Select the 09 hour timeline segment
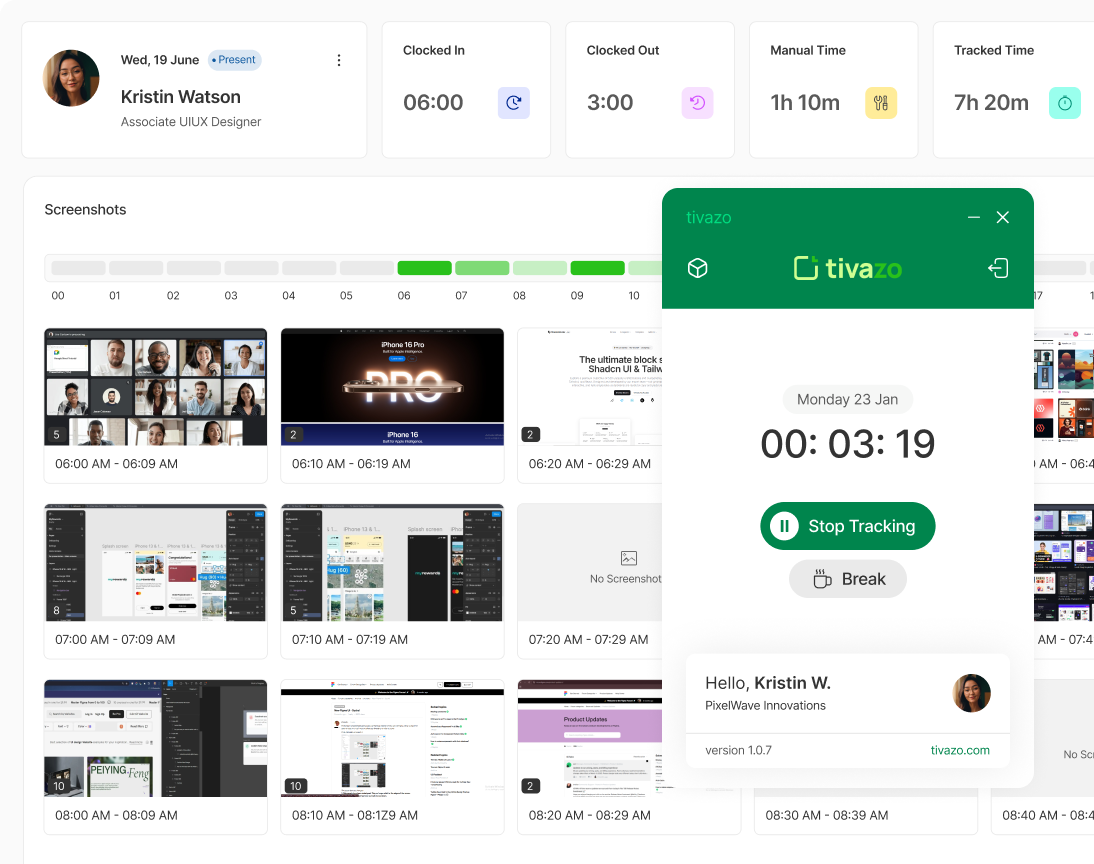This screenshot has height=864, width=1094. click(597, 268)
